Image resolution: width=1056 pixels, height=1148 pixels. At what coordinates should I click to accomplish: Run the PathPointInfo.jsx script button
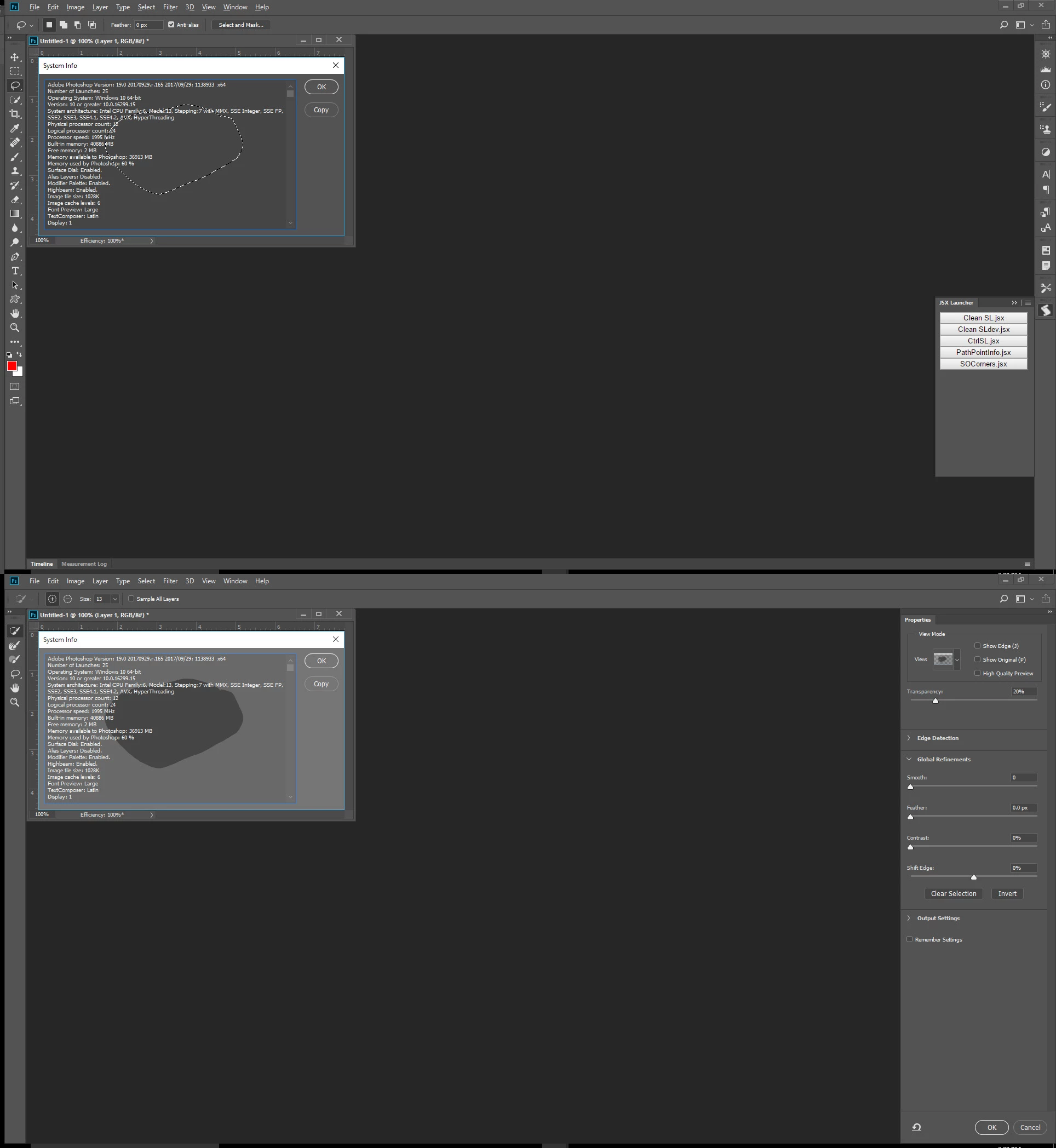(983, 352)
